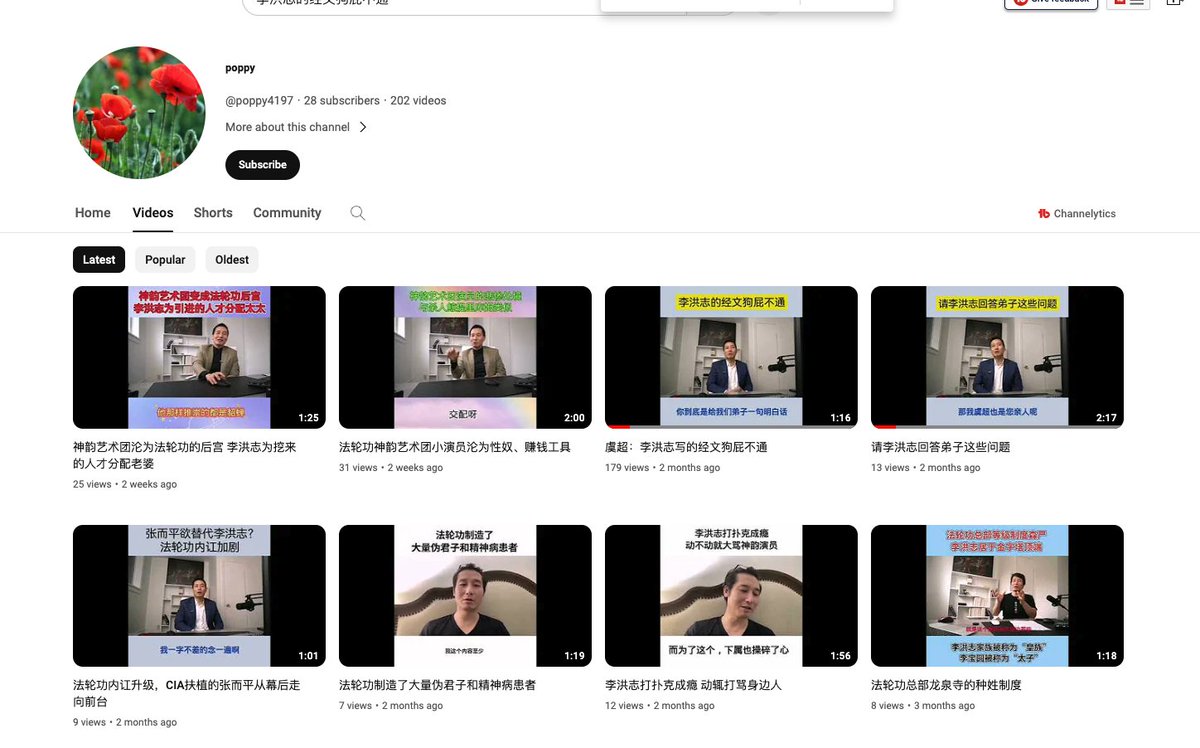The width and height of the screenshot is (1200, 748).
Task: Go to the Community tab
Action: tap(287, 213)
